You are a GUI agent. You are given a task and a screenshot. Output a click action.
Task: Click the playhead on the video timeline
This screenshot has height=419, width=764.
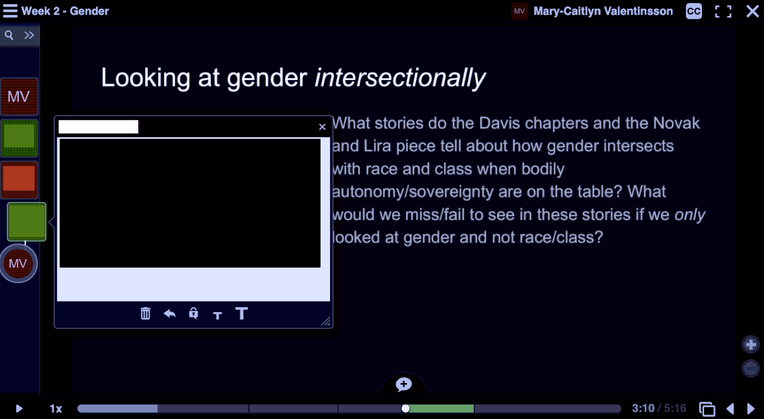coord(405,408)
